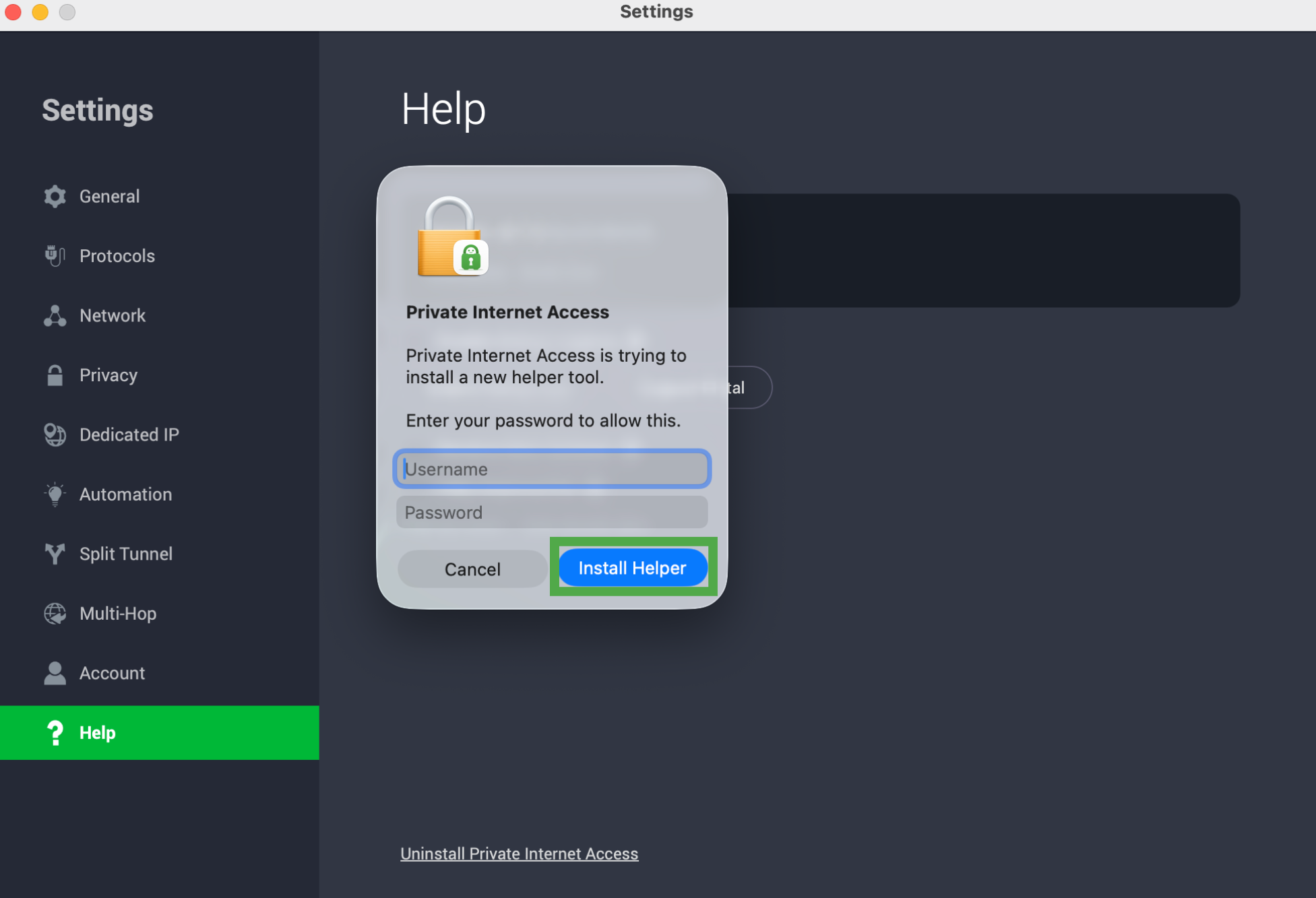This screenshot has width=1316, height=898.
Task: Click the Help question mark icon
Action: (x=55, y=733)
